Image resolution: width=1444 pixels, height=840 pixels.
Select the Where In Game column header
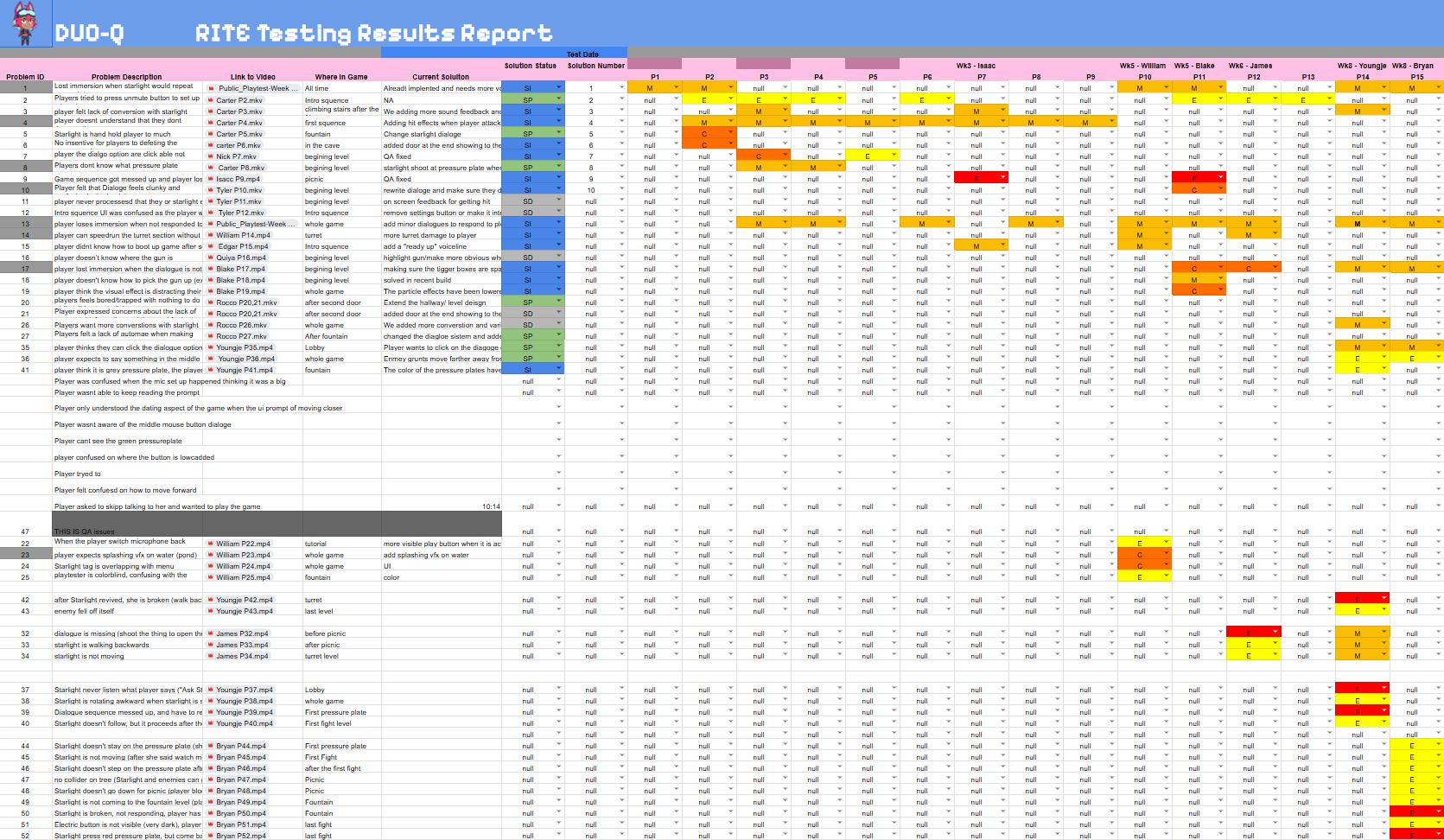point(341,77)
